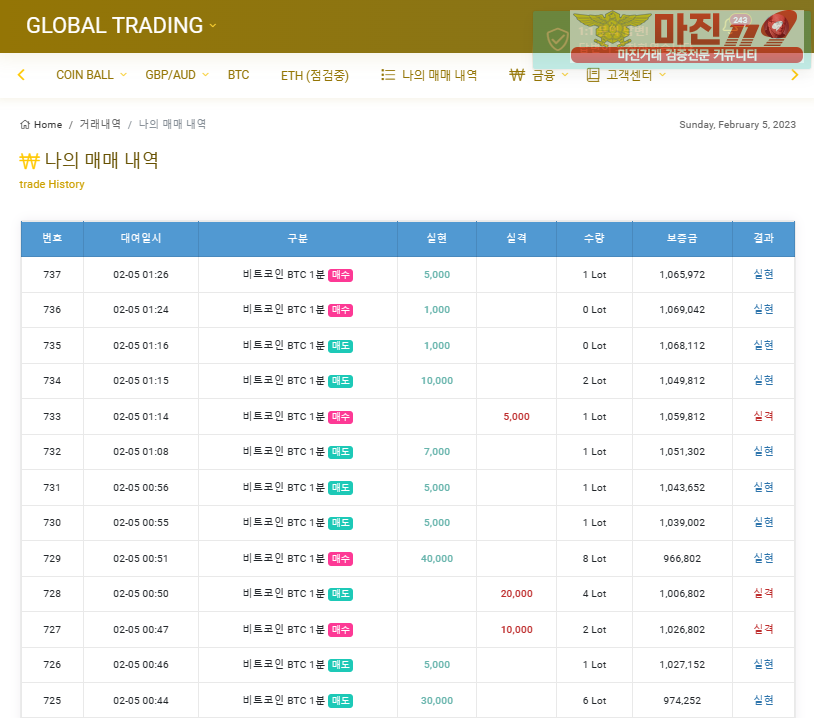
Task: Click the shield icon in the top header
Action: [x=557, y=38]
